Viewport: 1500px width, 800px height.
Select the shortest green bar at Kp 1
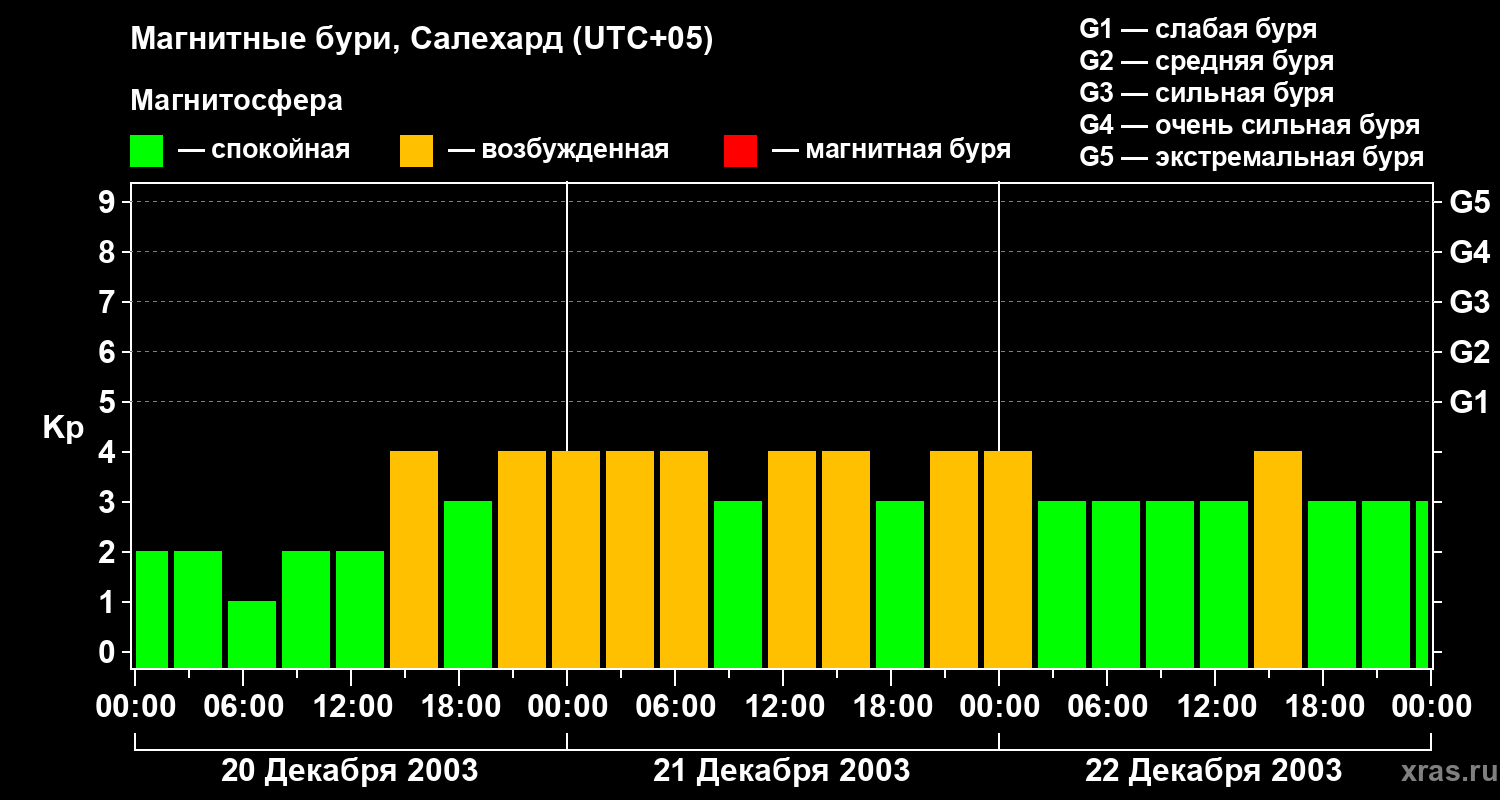pyautogui.click(x=252, y=634)
